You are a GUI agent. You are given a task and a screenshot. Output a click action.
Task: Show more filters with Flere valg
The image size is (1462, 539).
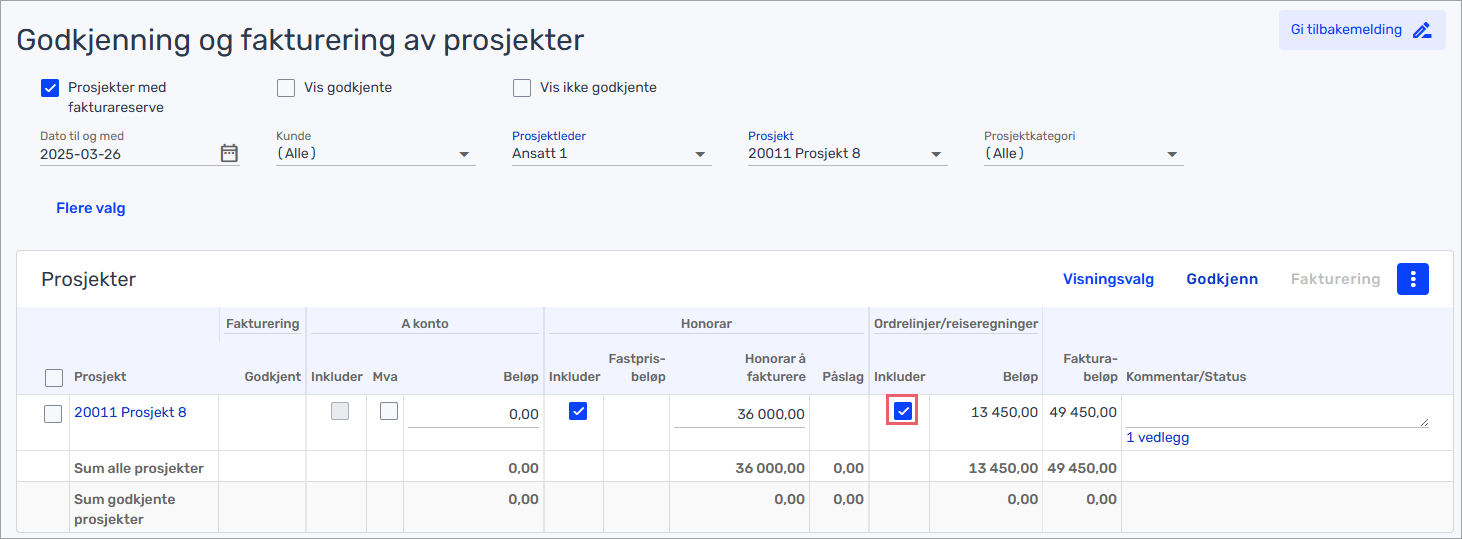tap(91, 208)
